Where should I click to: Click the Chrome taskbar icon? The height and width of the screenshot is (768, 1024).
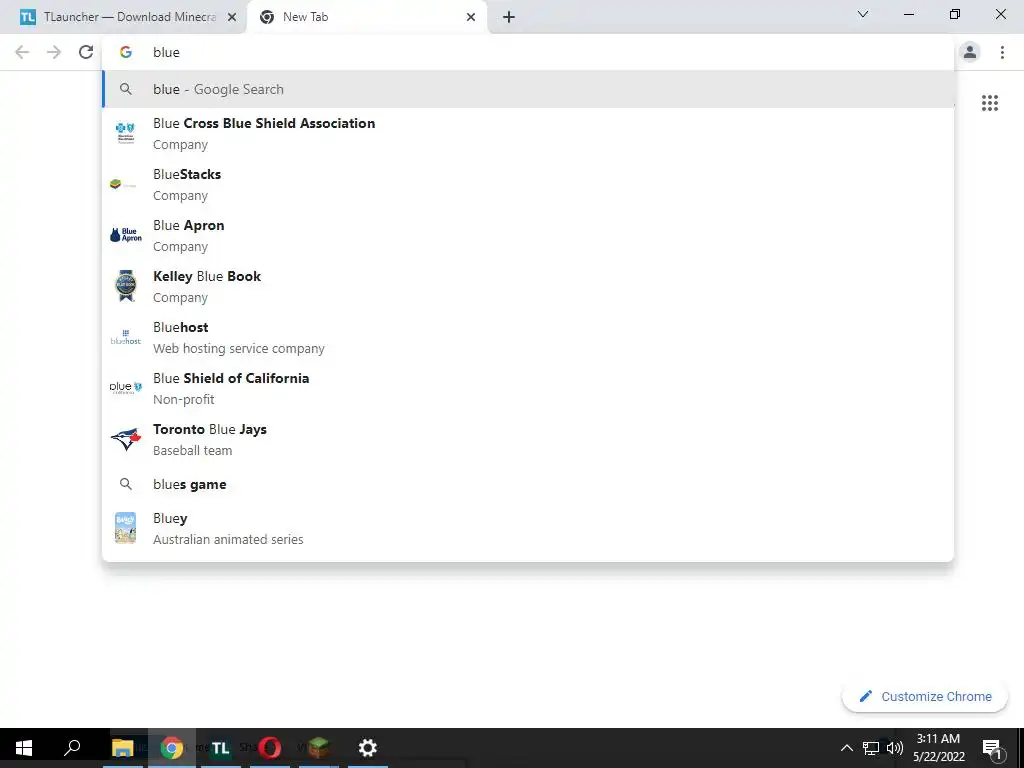pos(172,748)
